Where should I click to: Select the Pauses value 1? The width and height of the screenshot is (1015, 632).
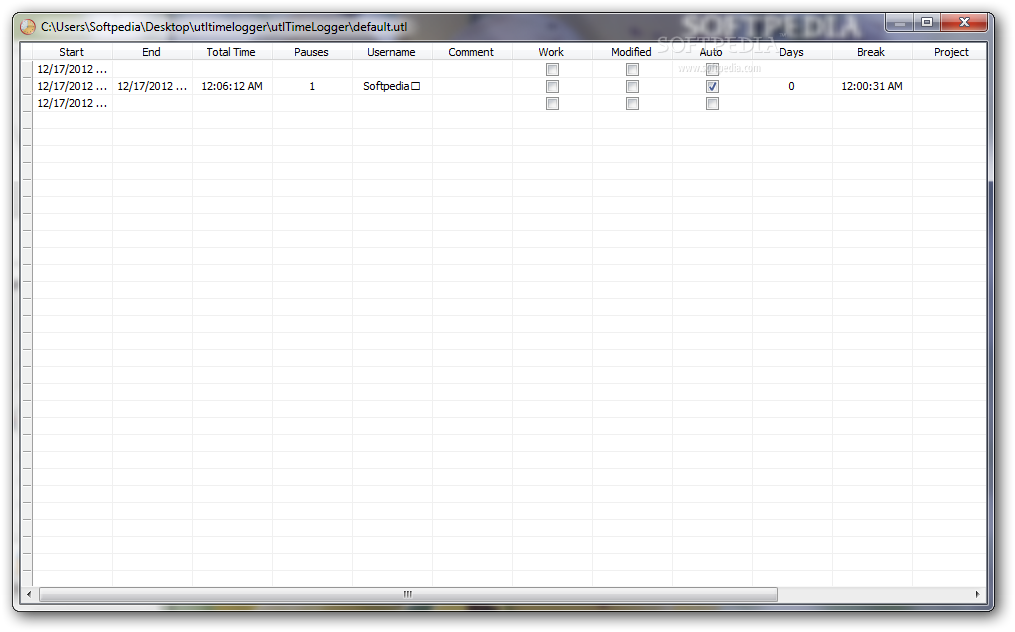coord(312,86)
